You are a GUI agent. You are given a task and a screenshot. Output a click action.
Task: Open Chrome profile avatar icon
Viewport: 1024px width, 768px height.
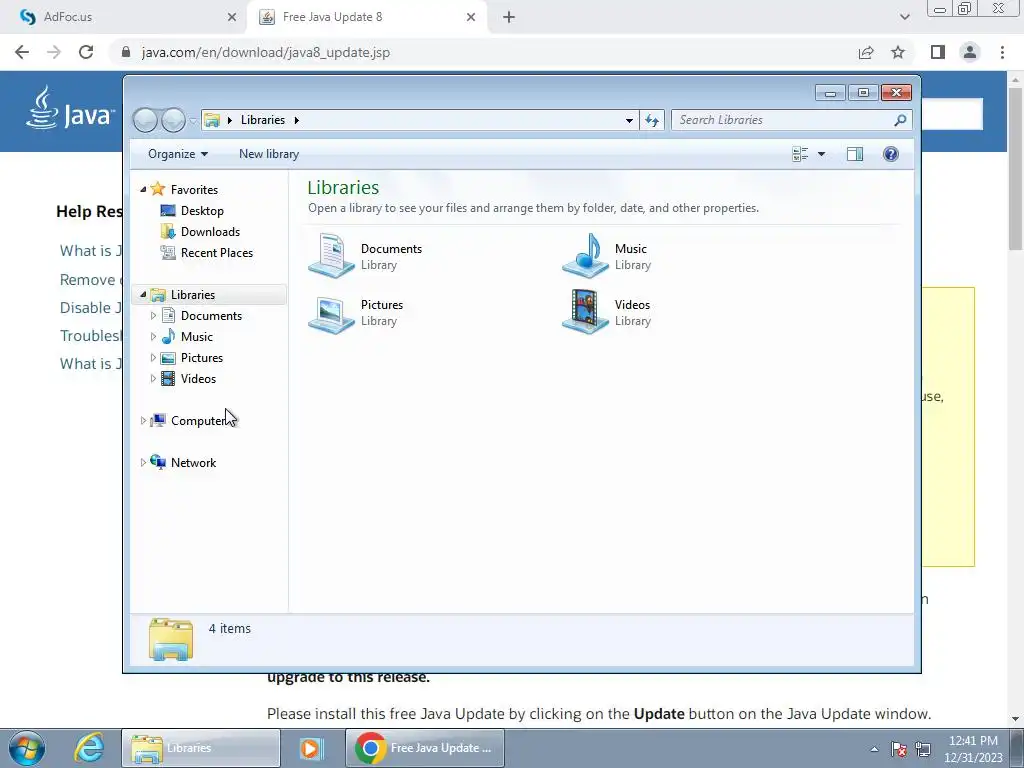pos(970,52)
